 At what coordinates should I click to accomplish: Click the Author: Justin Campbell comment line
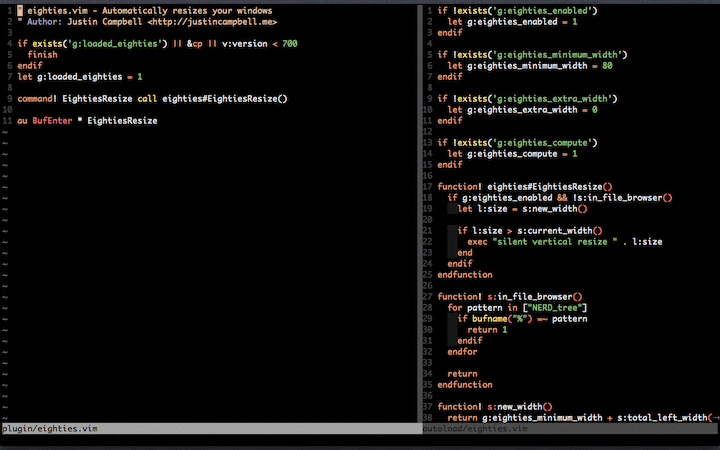[147, 22]
